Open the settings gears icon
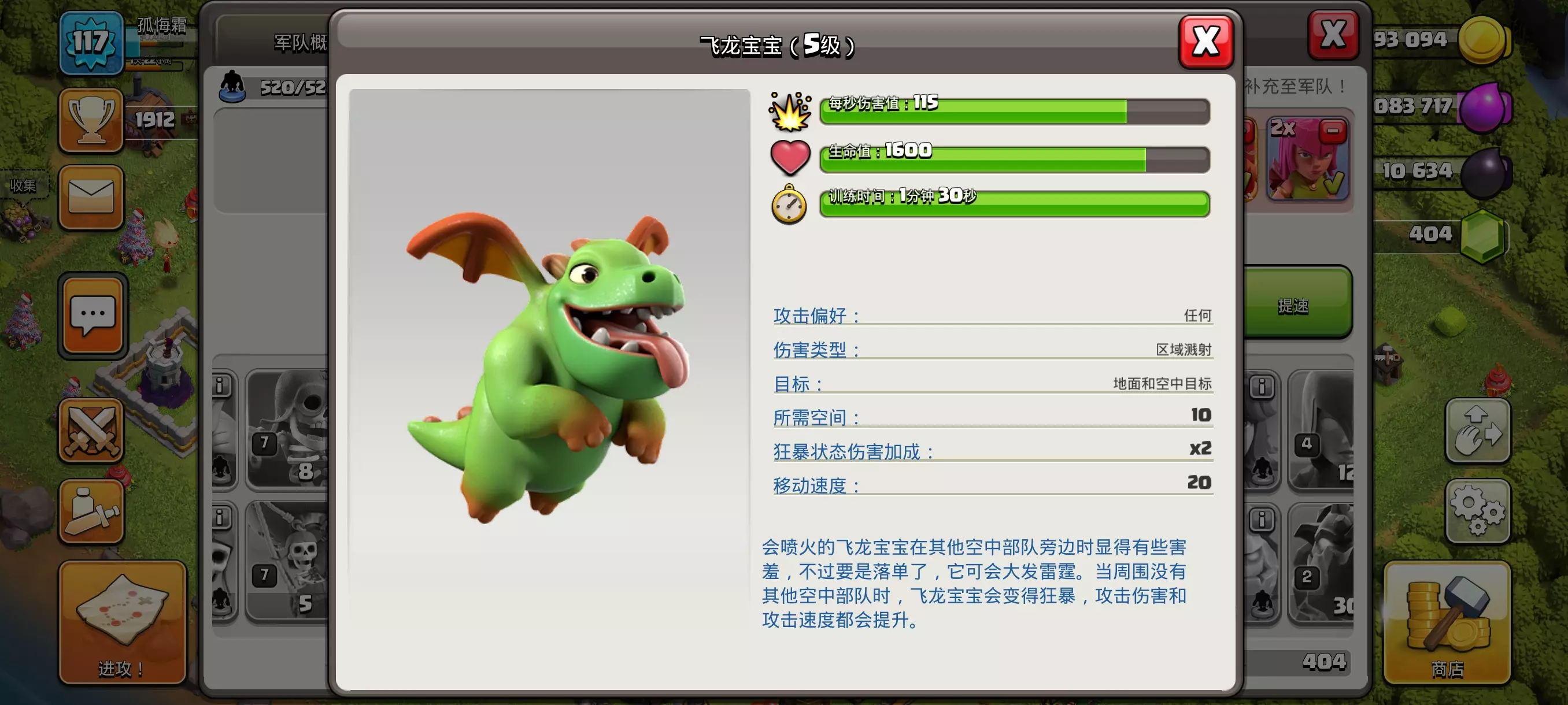The height and width of the screenshot is (705, 1568). point(1478,511)
